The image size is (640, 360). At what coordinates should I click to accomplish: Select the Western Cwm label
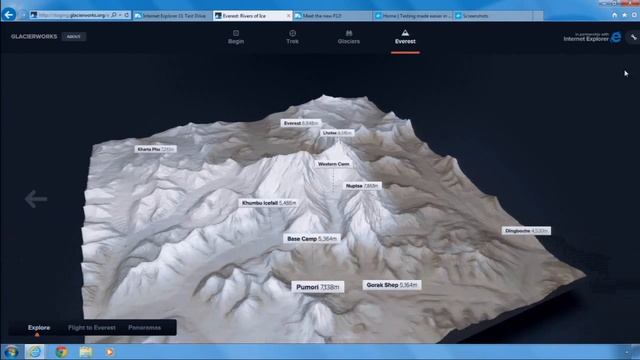pyautogui.click(x=333, y=164)
